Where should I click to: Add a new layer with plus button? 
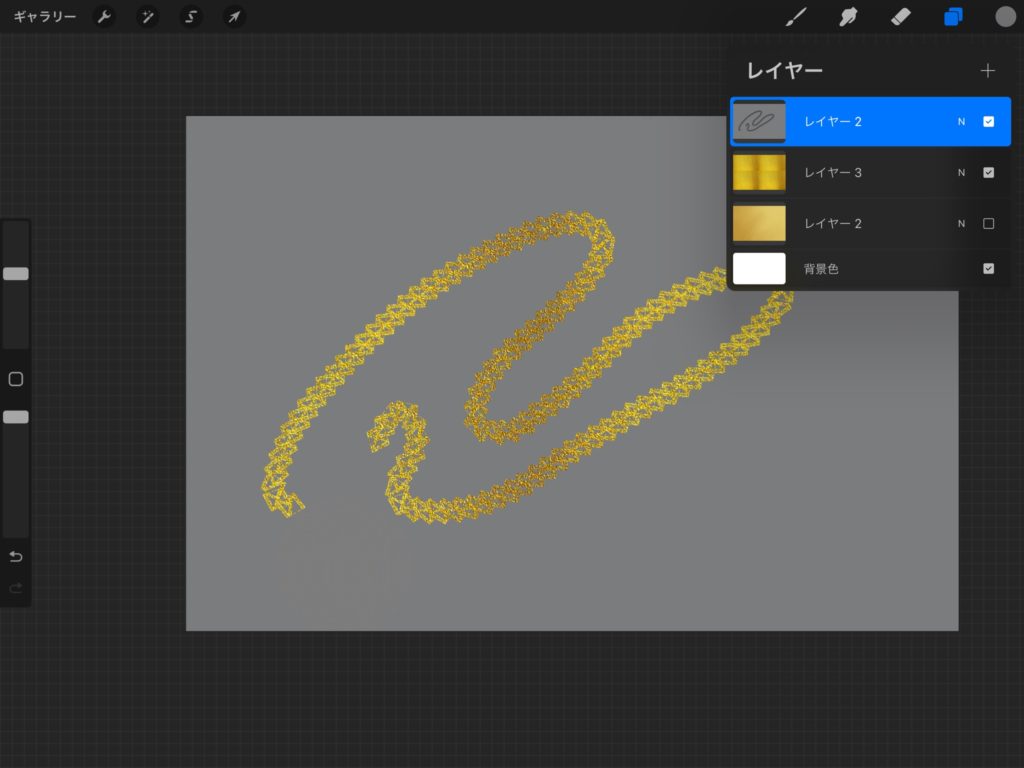(988, 71)
